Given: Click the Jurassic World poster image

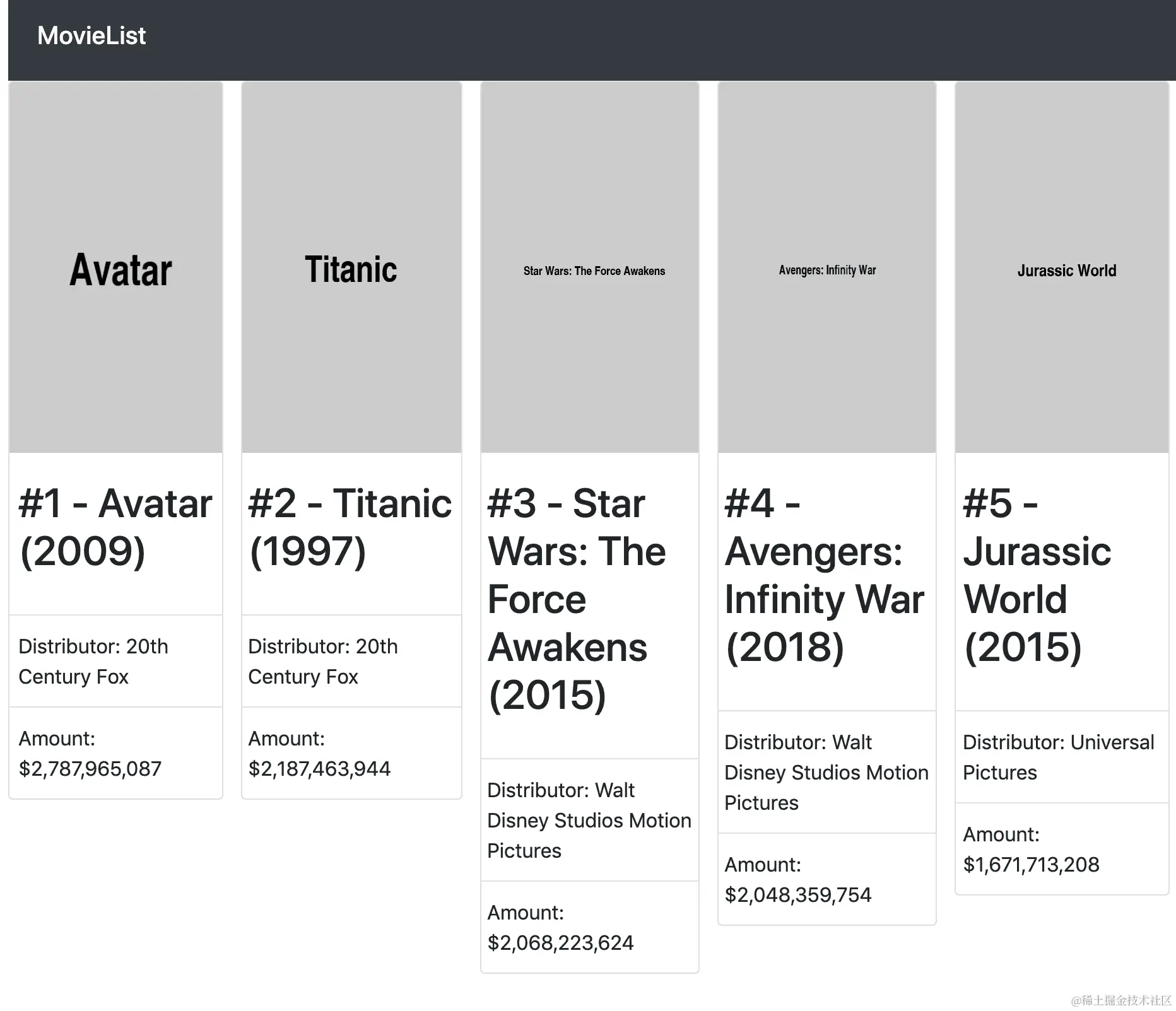Looking at the screenshot, I should (x=1062, y=267).
